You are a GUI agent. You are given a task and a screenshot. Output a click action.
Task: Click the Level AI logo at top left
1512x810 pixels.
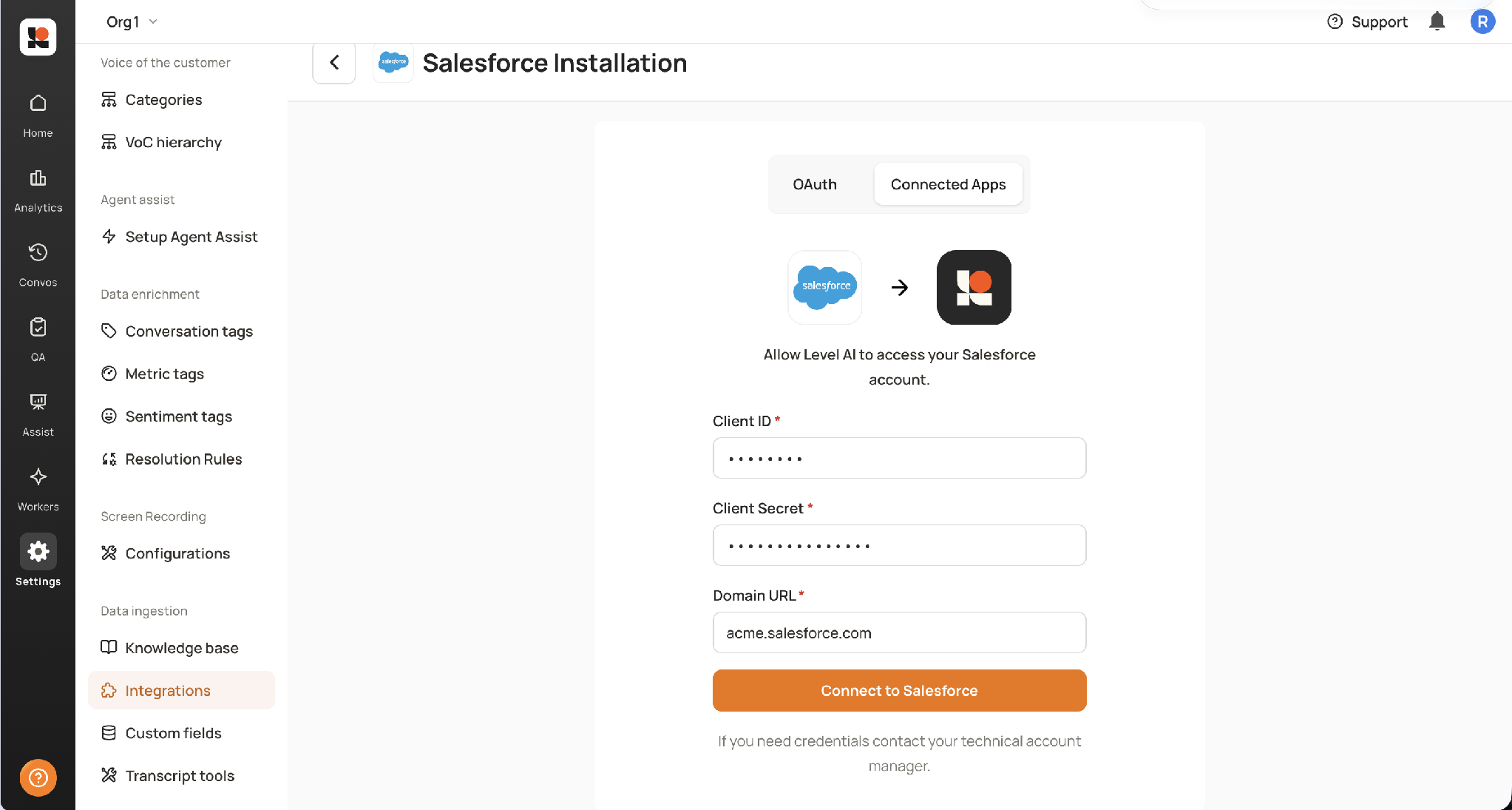[x=38, y=37]
